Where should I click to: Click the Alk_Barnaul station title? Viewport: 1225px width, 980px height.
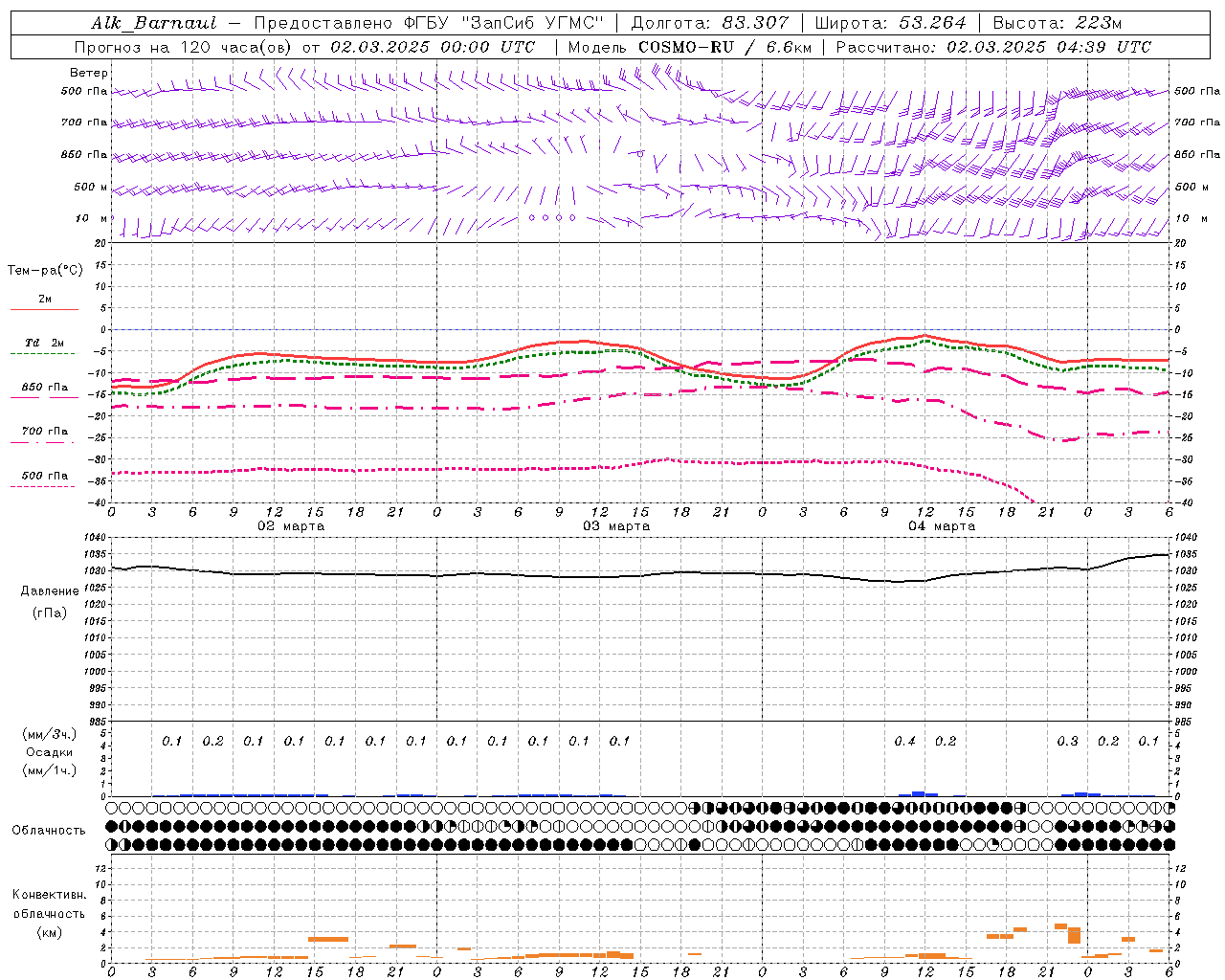(x=153, y=23)
